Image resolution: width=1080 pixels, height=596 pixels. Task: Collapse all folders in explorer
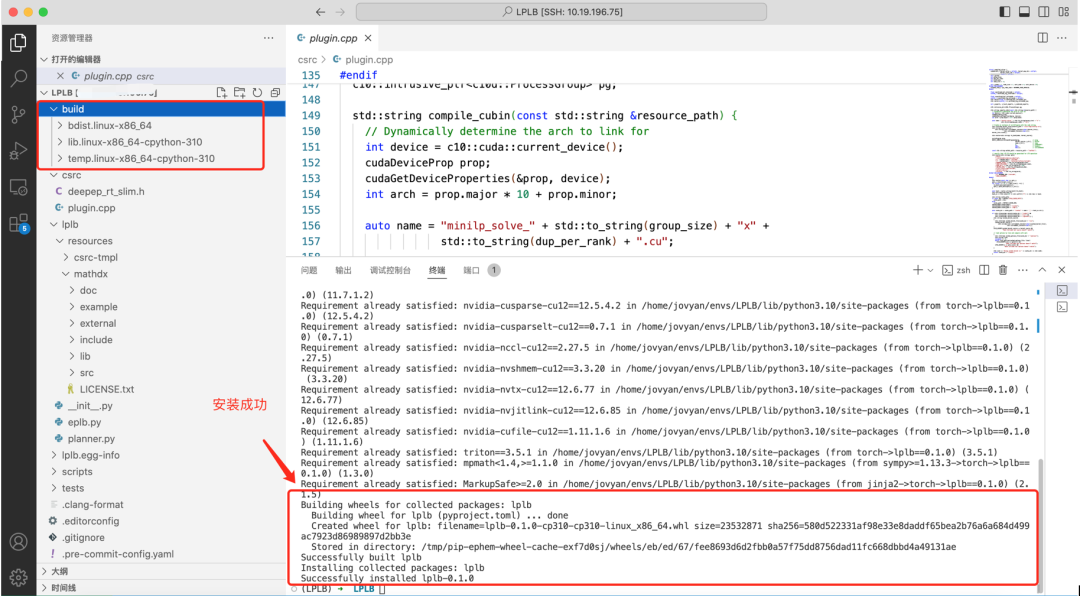pos(275,92)
